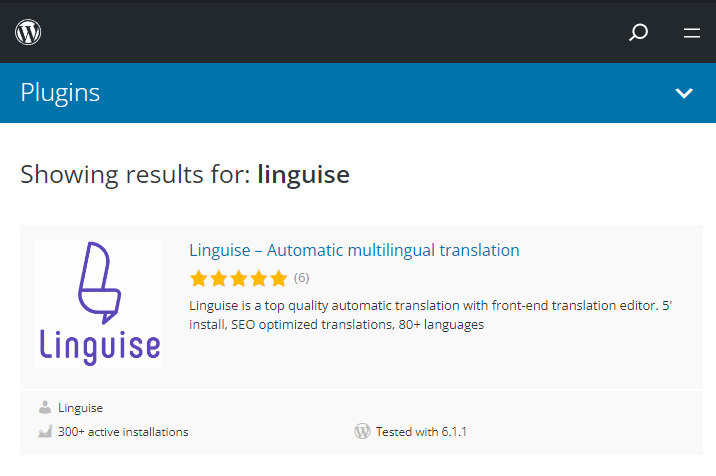Go to the Plugins heading link
This screenshot has height=476, width=716.
[x=60, y=93]
